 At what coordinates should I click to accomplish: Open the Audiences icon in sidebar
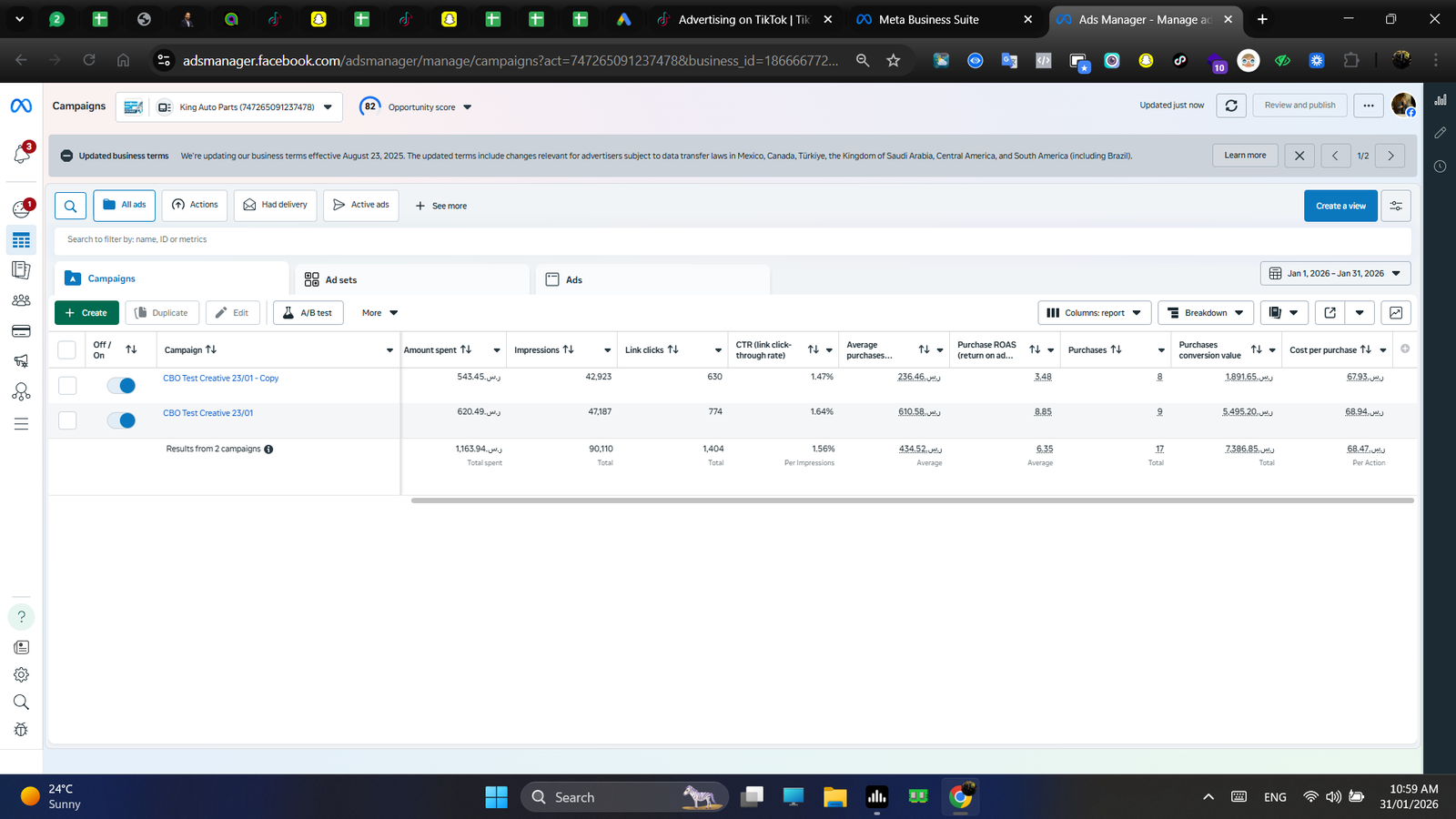[21, 300]
